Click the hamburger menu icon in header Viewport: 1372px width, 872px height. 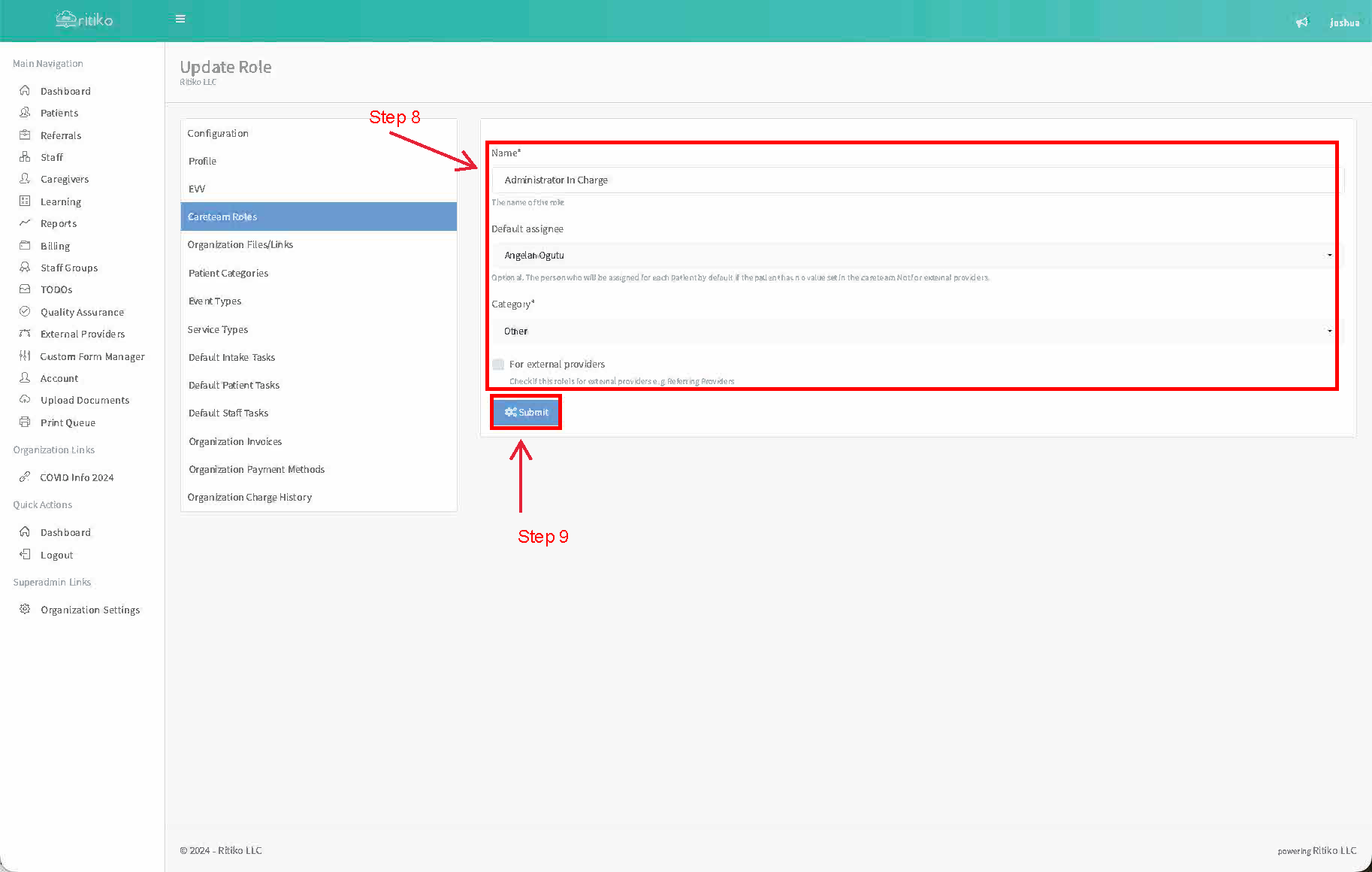click(x=180, y=19)
